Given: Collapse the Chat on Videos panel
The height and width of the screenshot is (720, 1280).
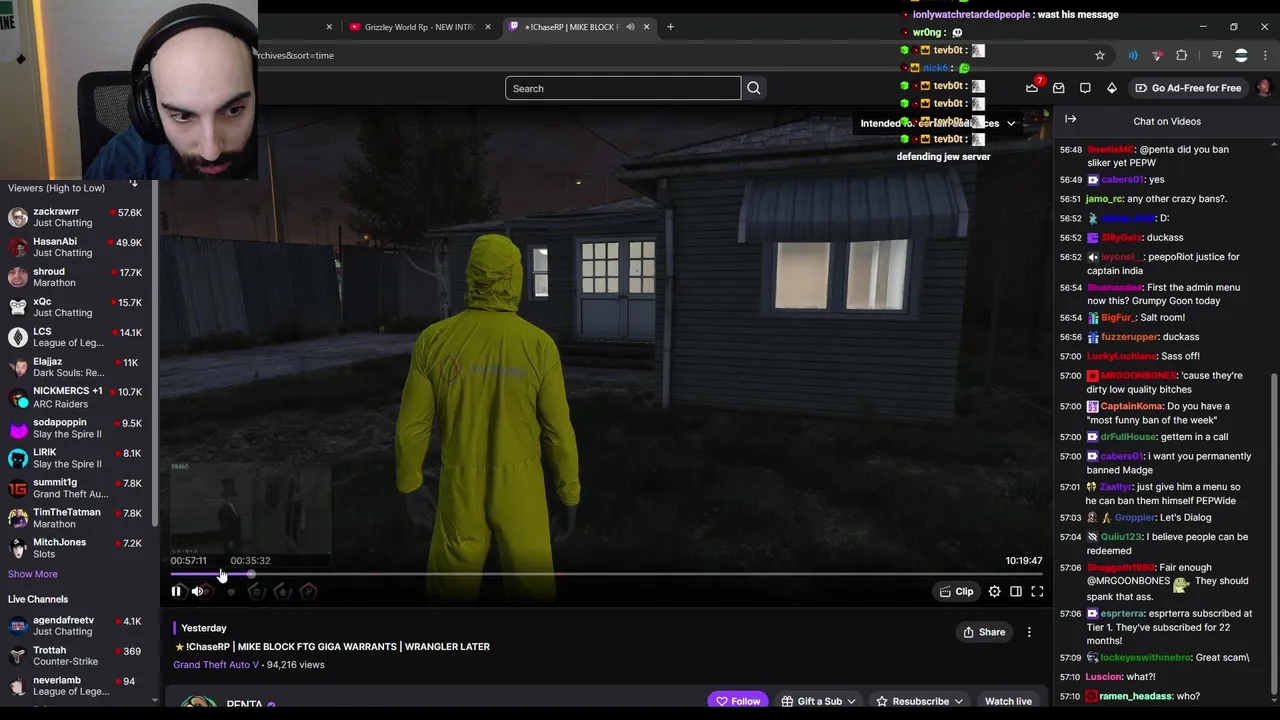Looking at the screenshot, I should coord(1071,120).
